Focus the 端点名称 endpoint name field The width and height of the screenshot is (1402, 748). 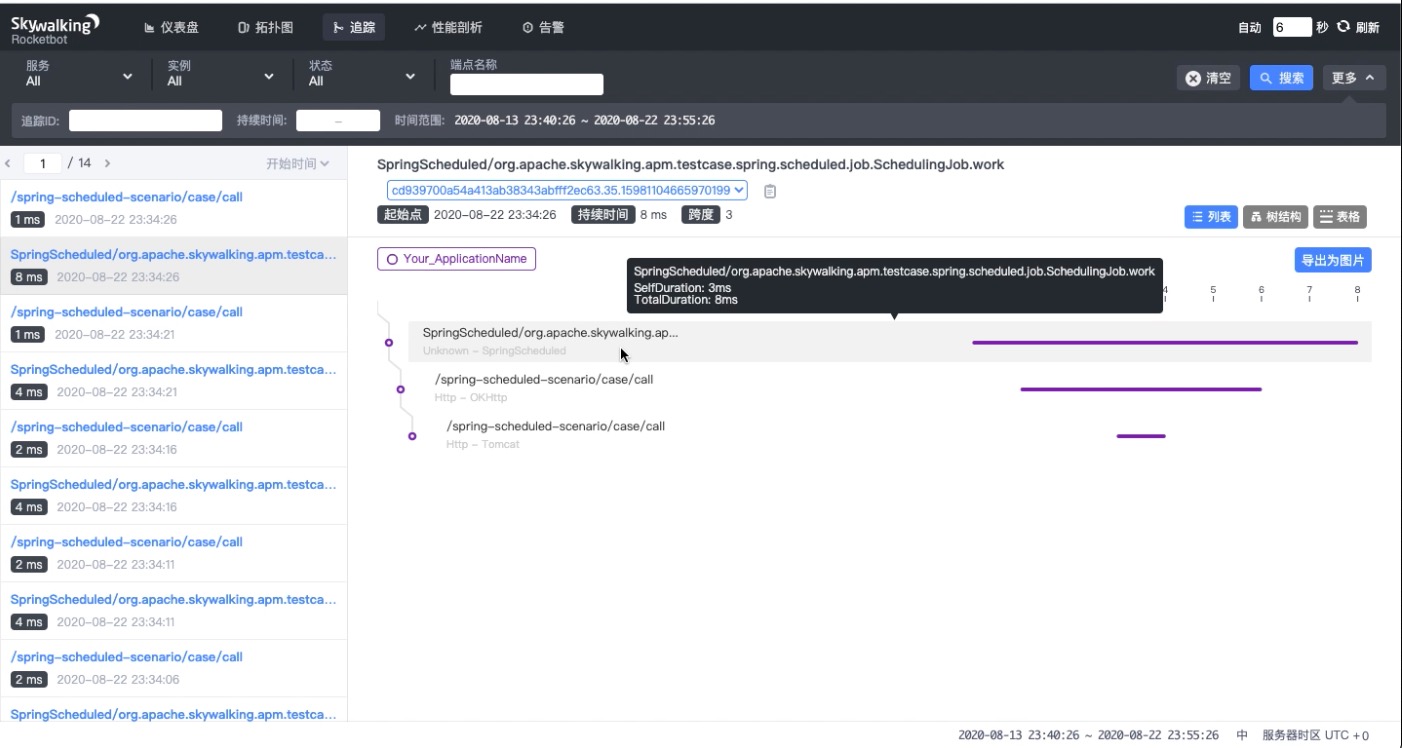pyautogui.click(x=527, y=84)
